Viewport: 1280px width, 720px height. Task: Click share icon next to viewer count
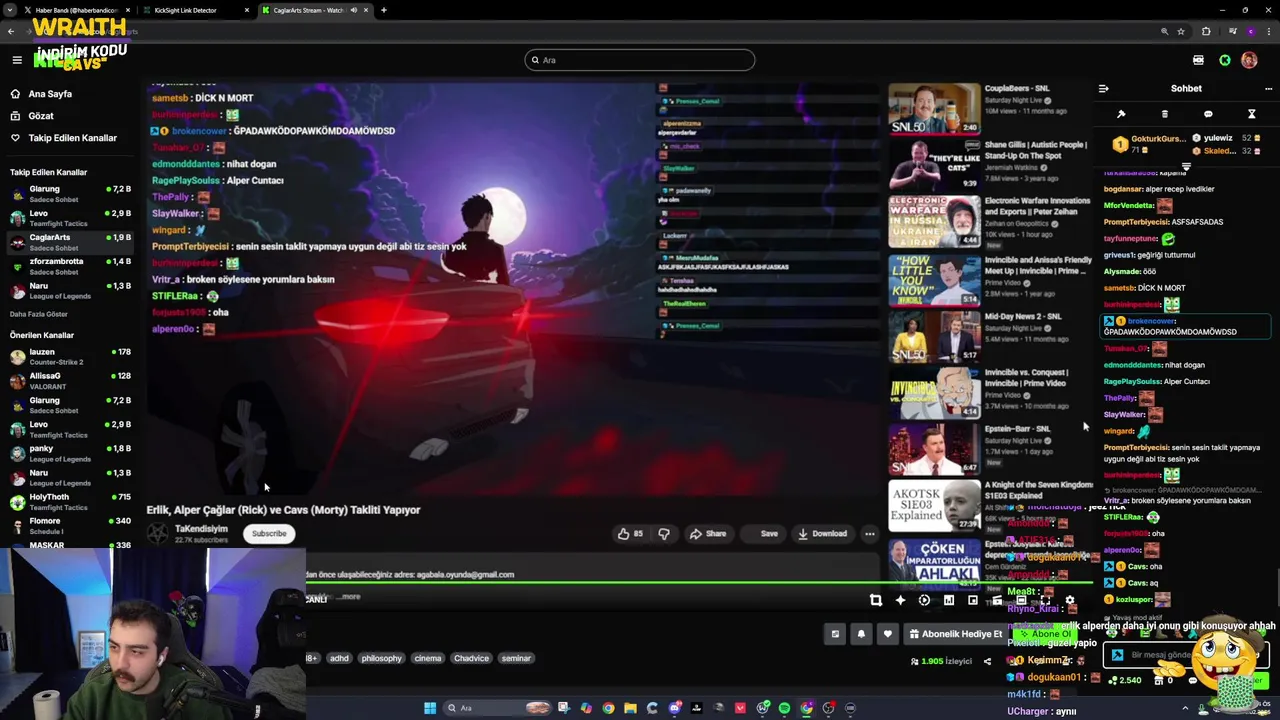click(987, 661)
